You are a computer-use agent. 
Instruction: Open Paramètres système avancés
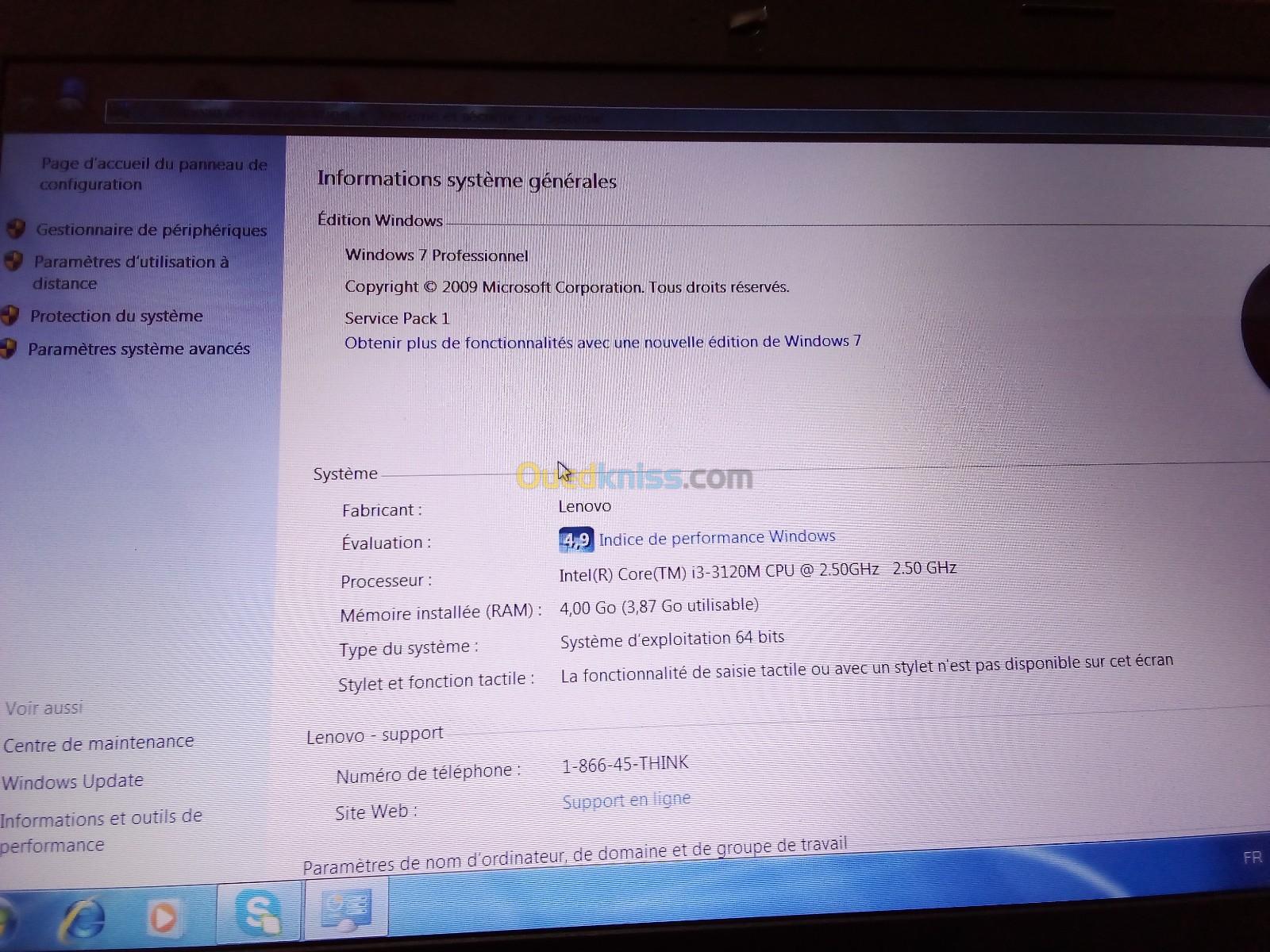pyautogui.click(x=139, y=348)
